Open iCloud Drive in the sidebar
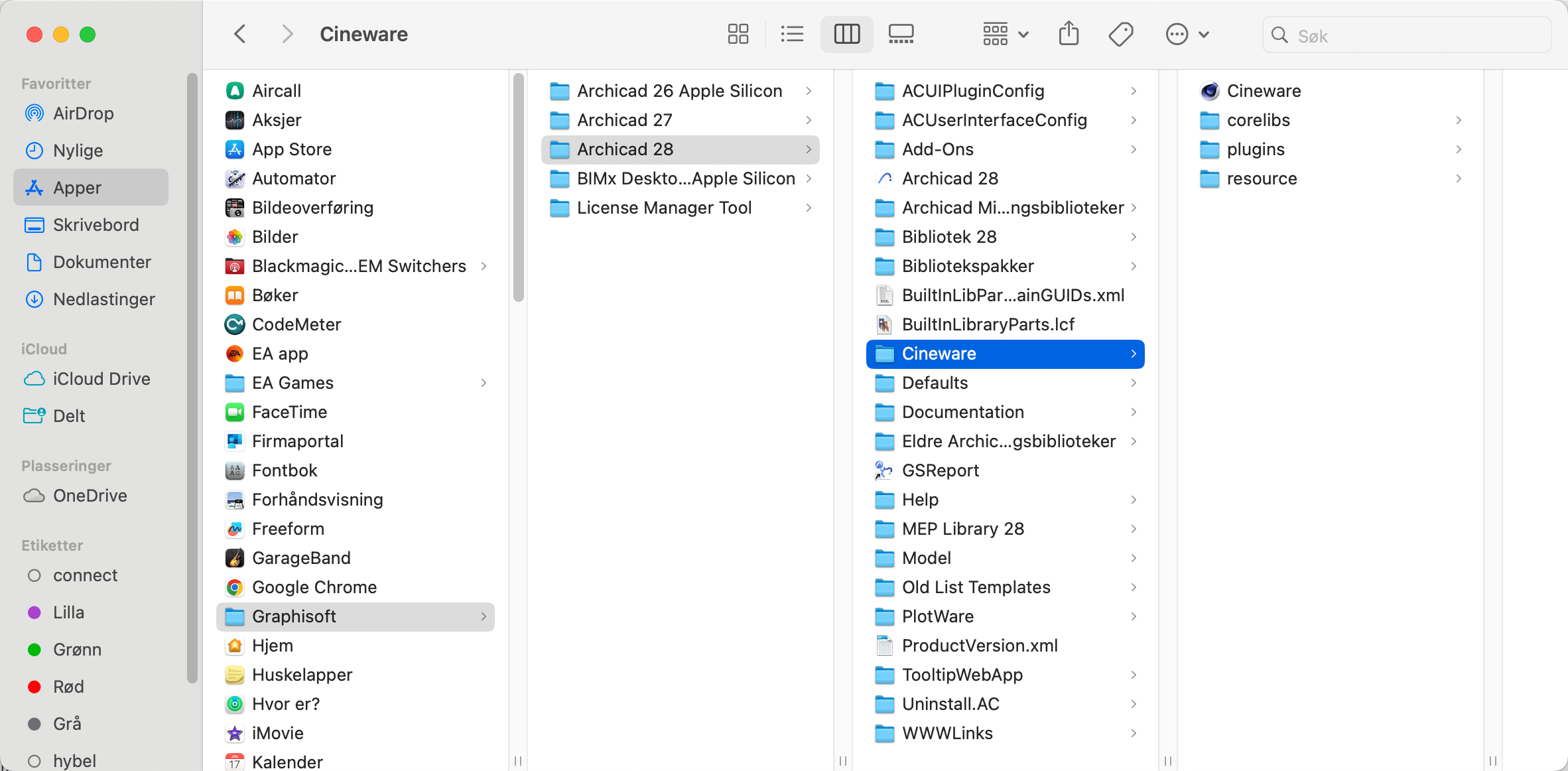 (x=91, y=379)
